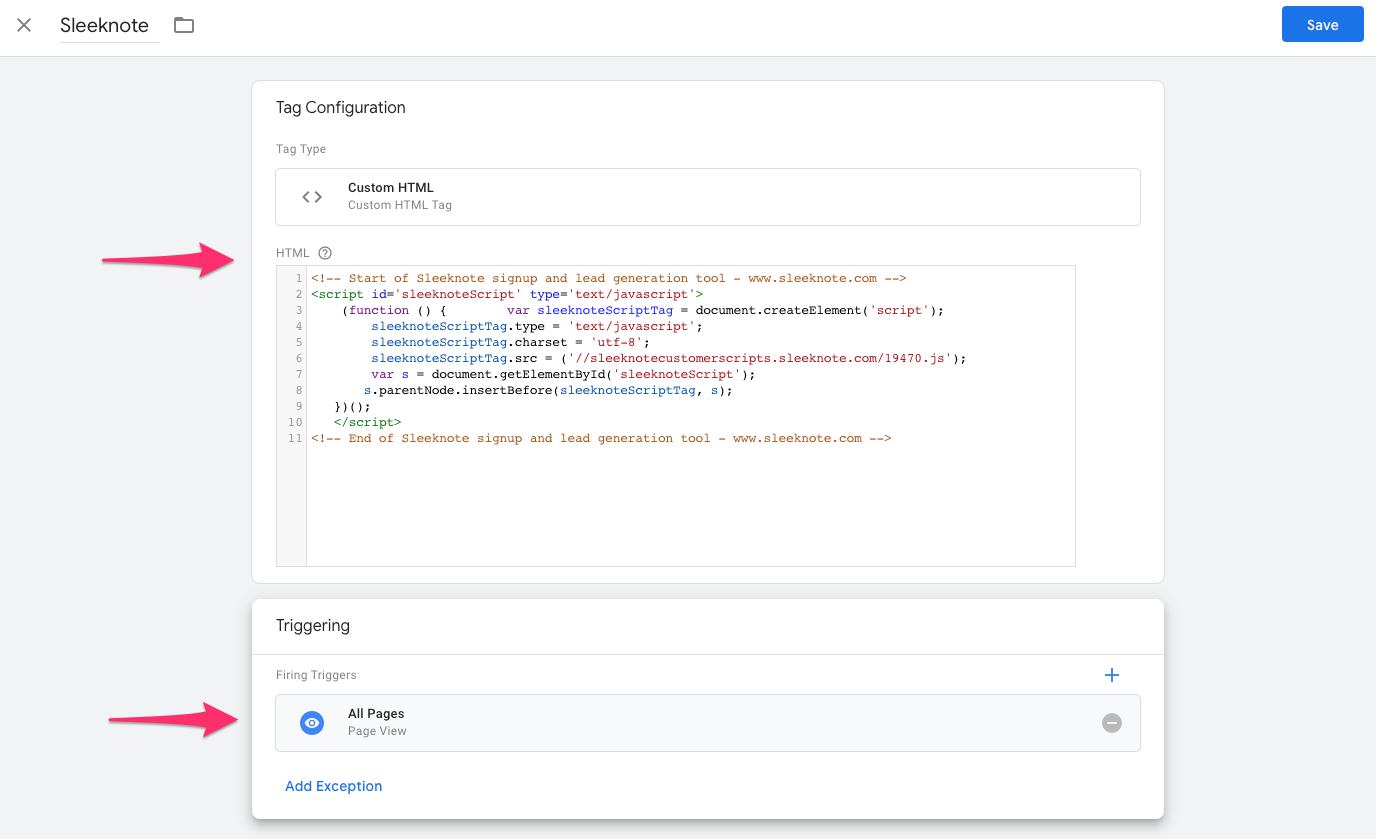Click line number 11 in code gutter
The width and height of the screenshot is (1376, 839).
(x=295, y=438)
